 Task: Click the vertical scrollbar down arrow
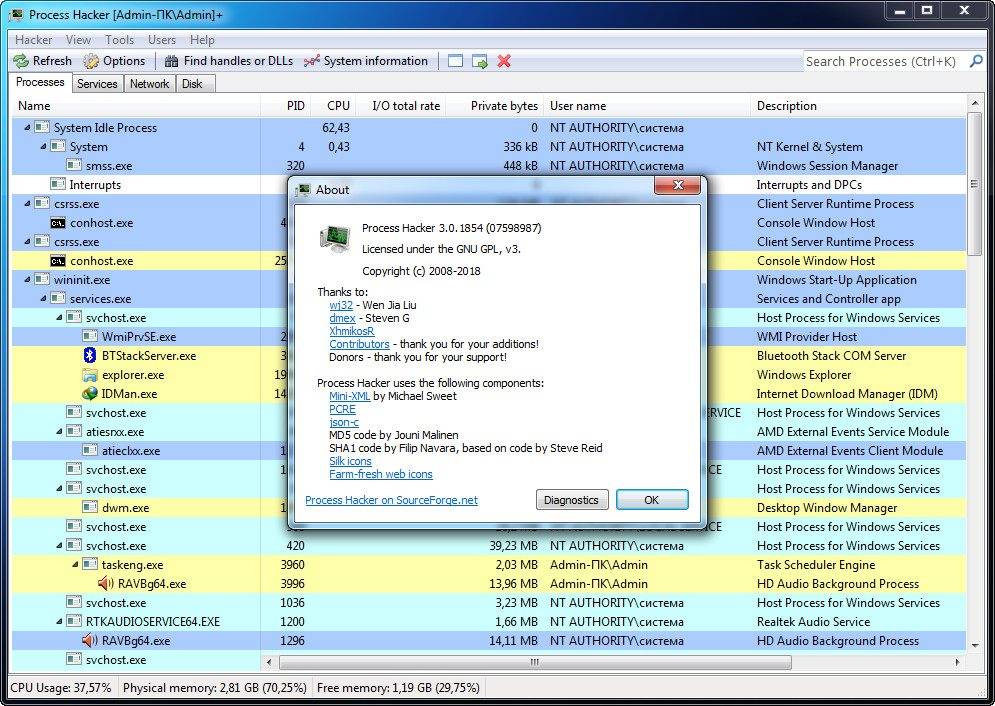click(x=975, y=645)
